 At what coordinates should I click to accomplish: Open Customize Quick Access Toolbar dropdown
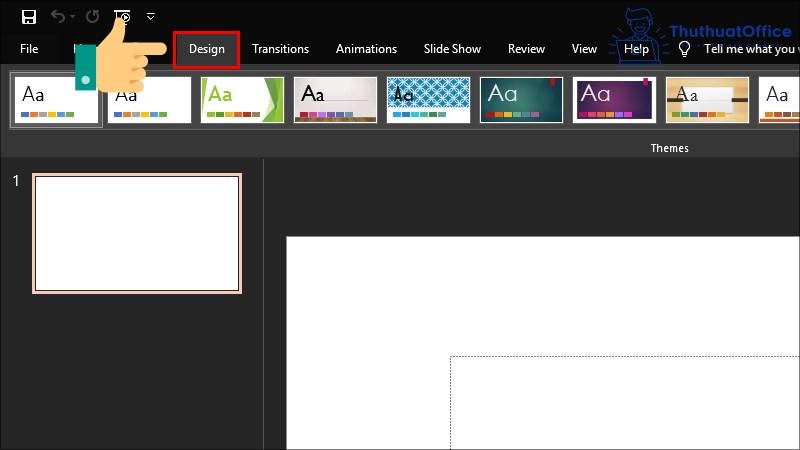151,17
